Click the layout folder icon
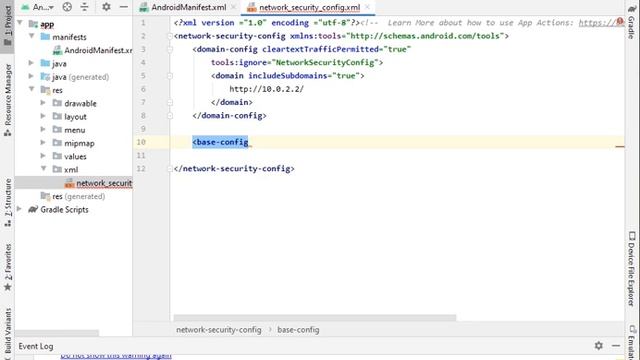 [x=58, y=116]
